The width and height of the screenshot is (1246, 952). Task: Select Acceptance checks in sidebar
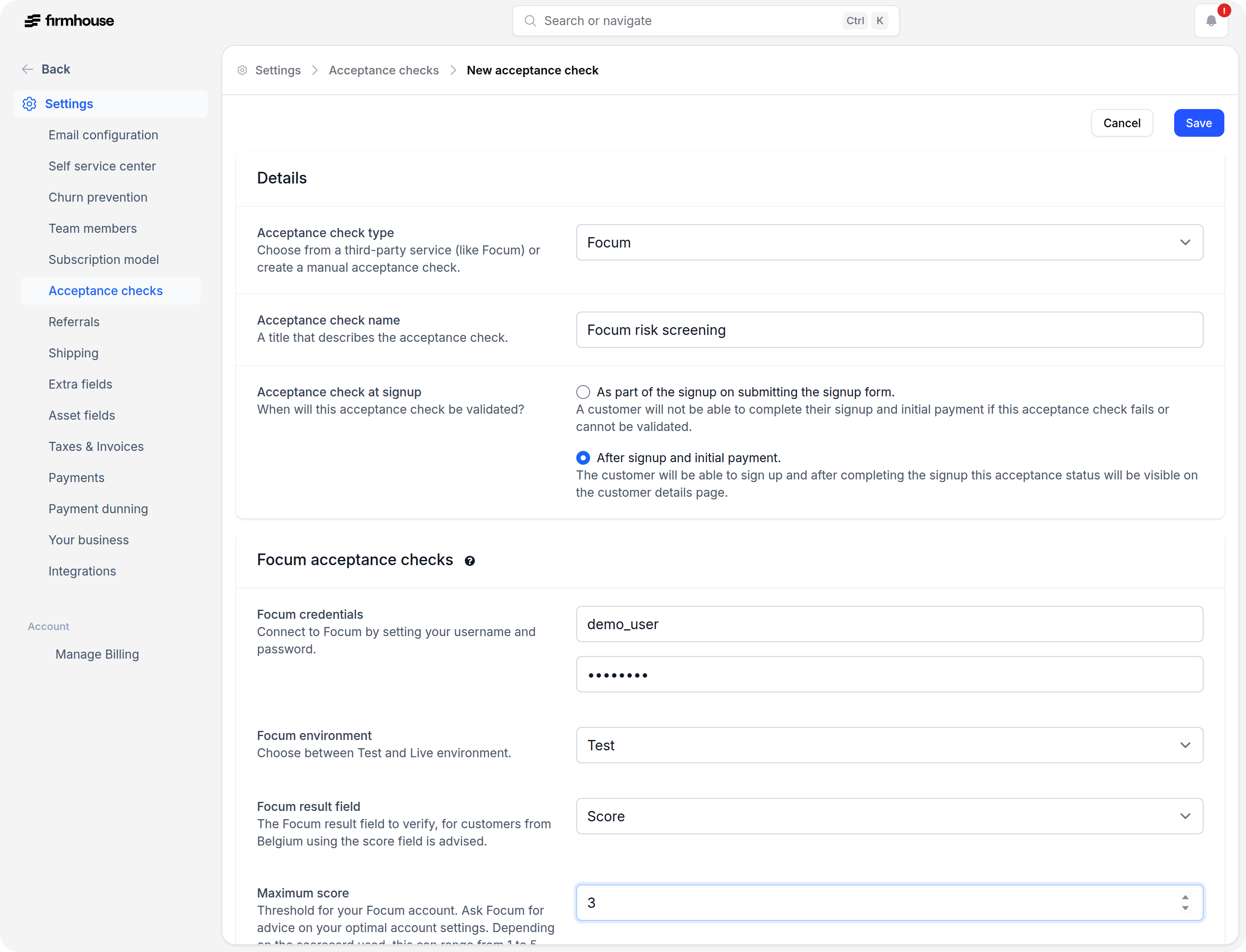pyautogui.click(x=110, y=291)
